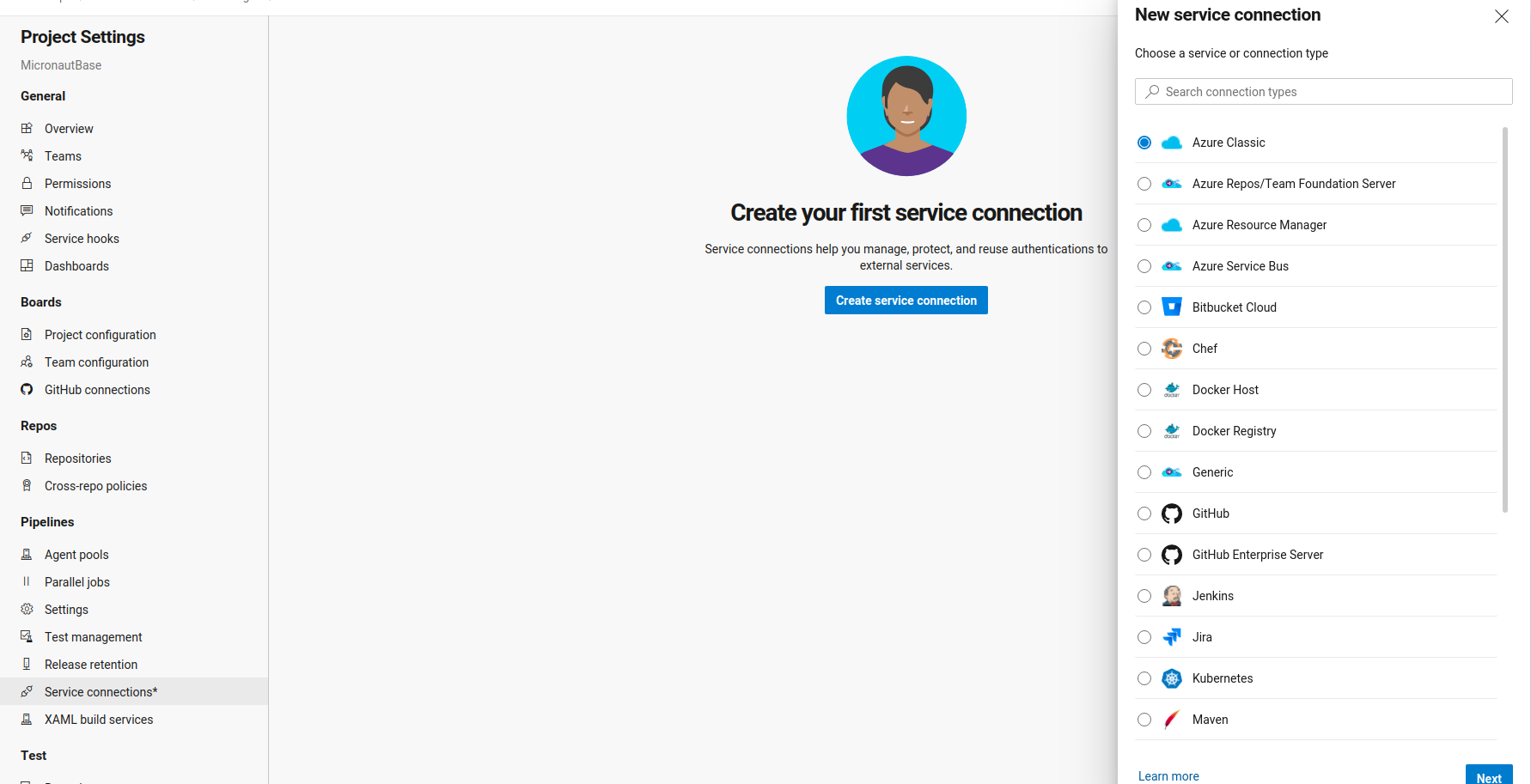Click the Notifications sidebar entry text
The width and height of the screenshot is (1531, 784).
[79, 211]
